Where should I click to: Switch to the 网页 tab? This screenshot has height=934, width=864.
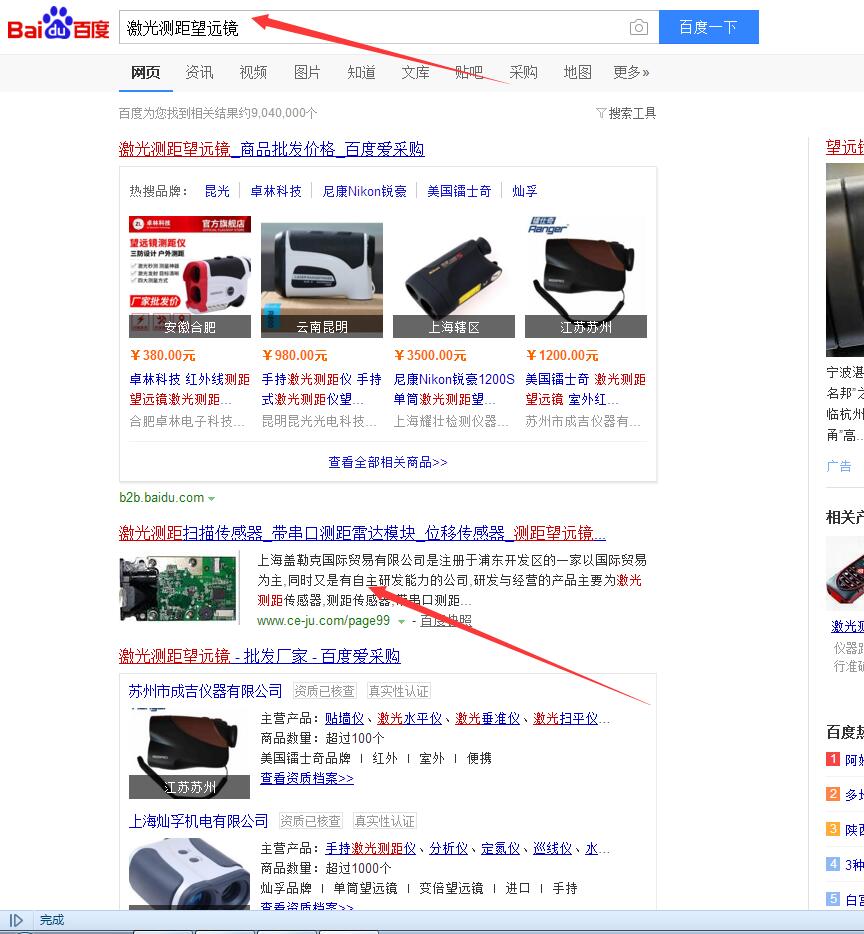tap(145, 73)
